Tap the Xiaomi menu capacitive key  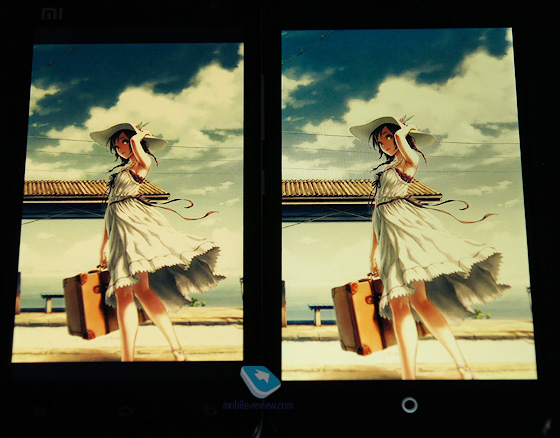(40, 411)
